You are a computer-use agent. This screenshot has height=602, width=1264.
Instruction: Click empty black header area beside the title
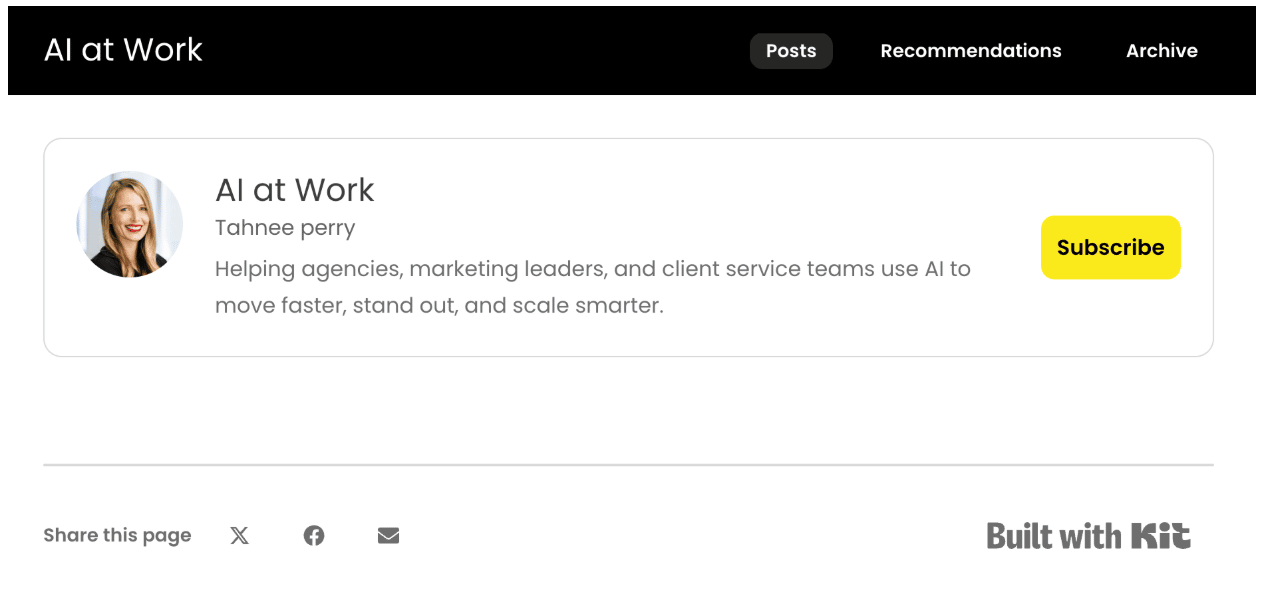(470, 50)
